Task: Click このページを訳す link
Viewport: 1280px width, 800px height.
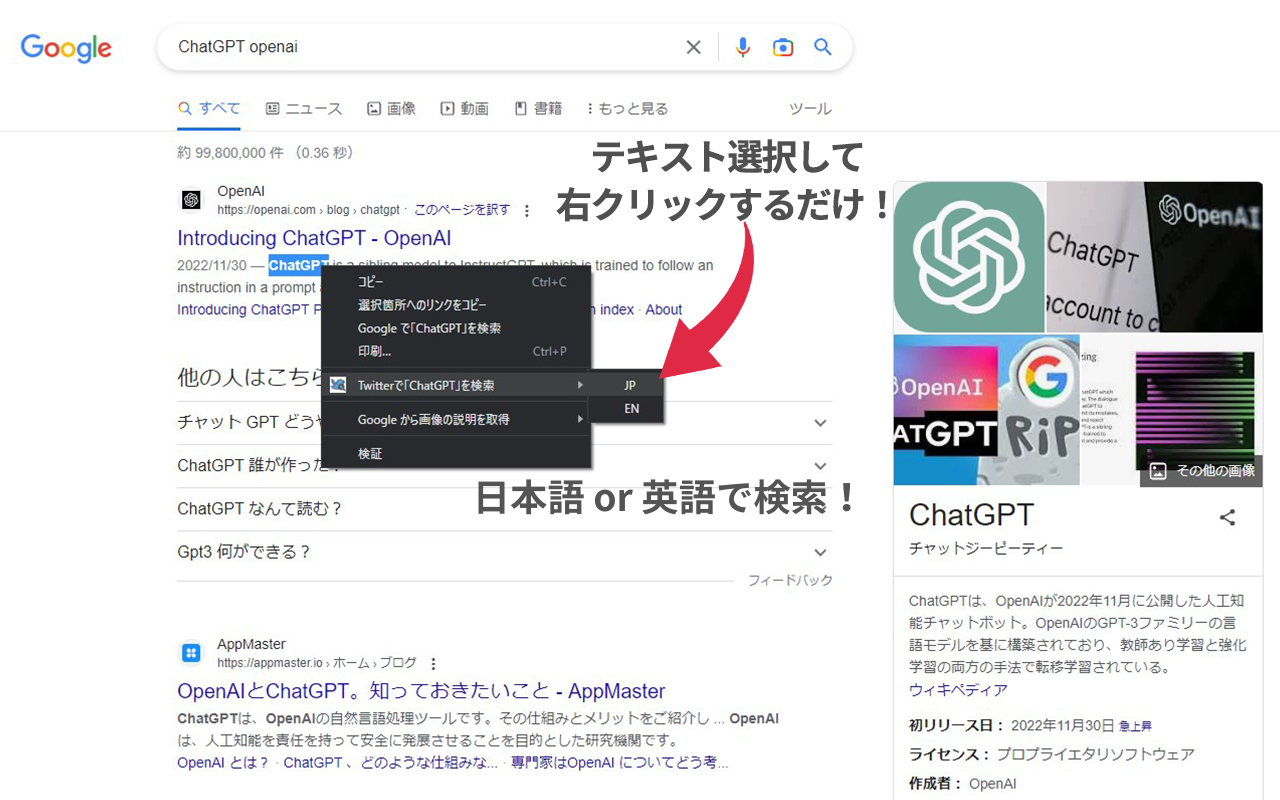Action: [x=462, y=210]
